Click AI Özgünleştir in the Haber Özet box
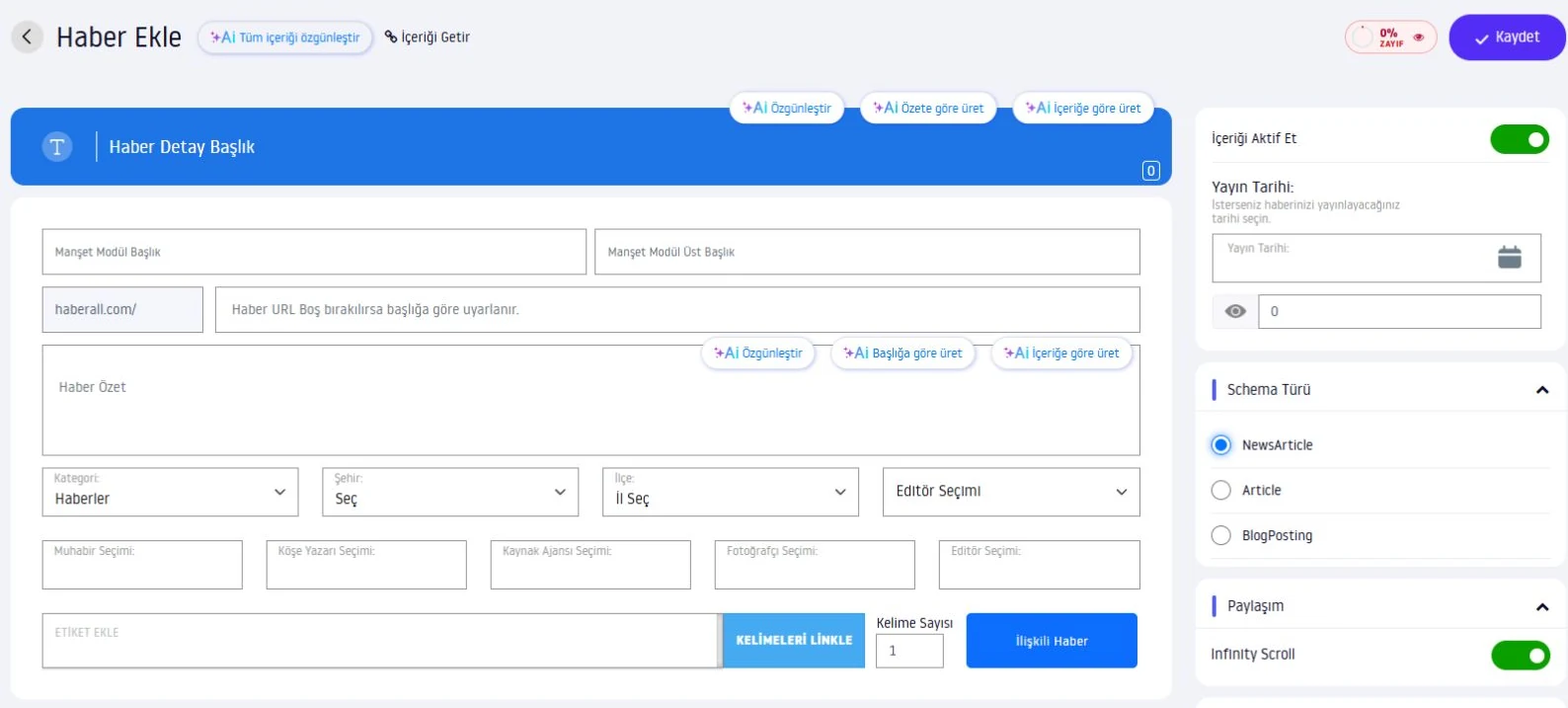 pos(758,353)
